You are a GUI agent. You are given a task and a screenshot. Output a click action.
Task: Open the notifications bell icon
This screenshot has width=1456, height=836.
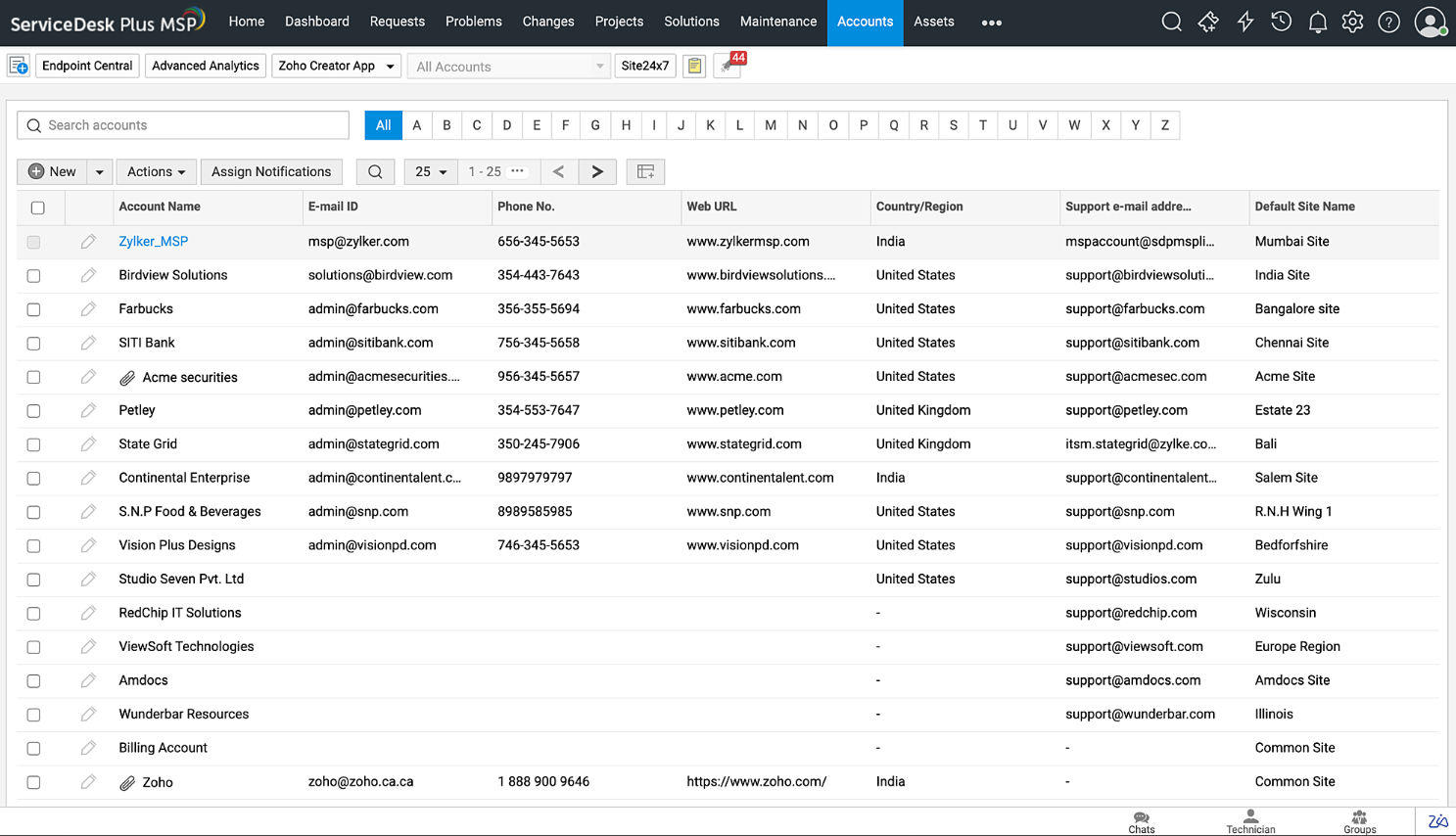click(1317, 22)
